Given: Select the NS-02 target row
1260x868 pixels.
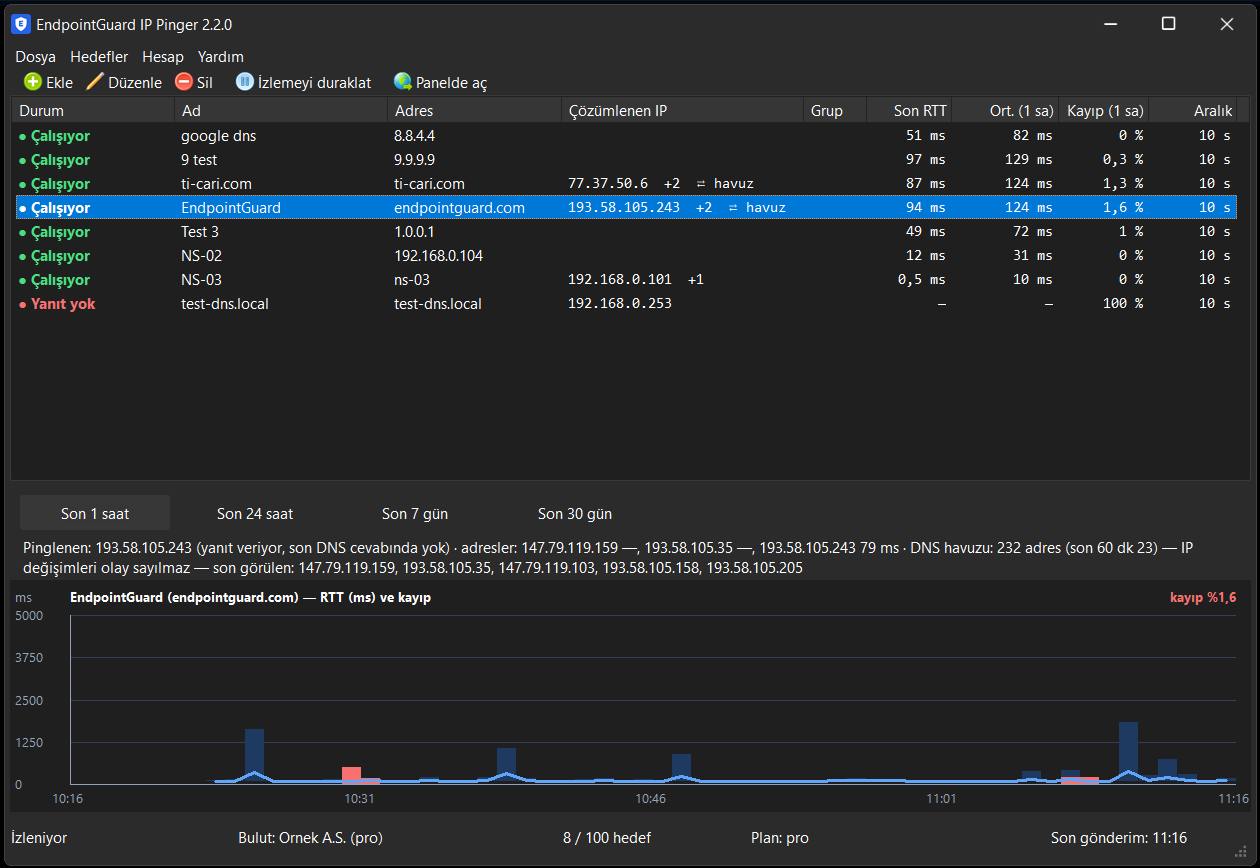Looking at the screenshot, I should (624, 255).
